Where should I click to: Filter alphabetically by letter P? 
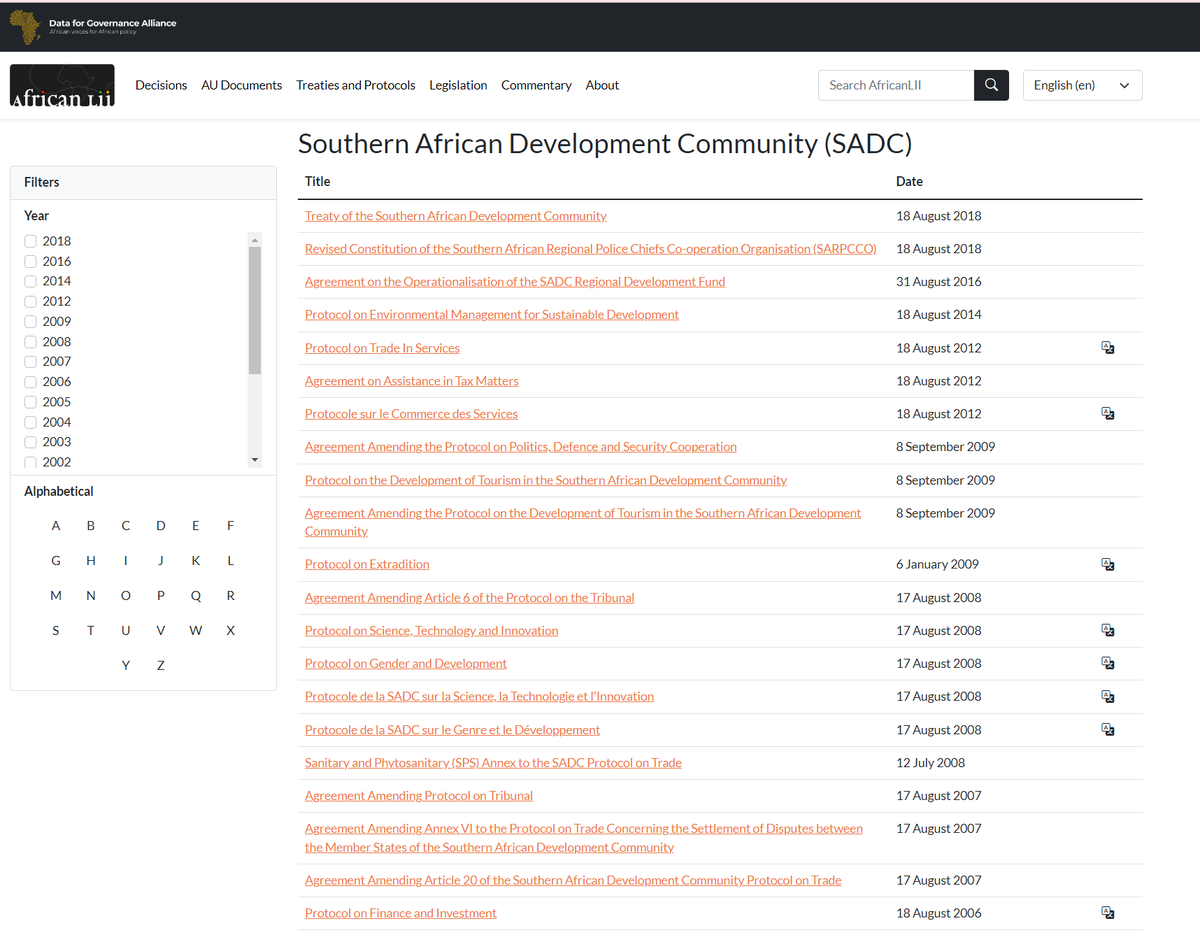pos(161,596)
